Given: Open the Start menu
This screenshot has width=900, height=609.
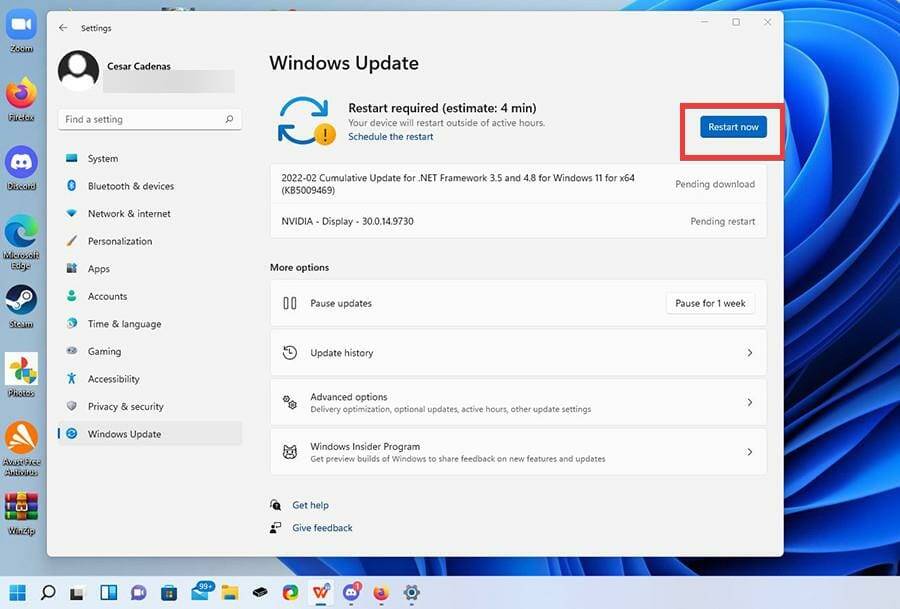Looking at the screenshot, I should 17,593.
